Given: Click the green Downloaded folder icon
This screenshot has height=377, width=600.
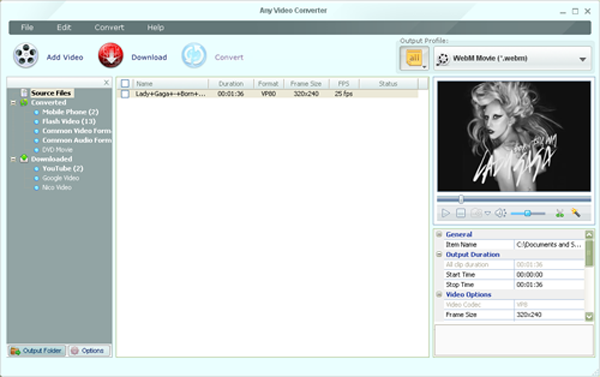Looking at the screenshot, I should tap(24, 158).
